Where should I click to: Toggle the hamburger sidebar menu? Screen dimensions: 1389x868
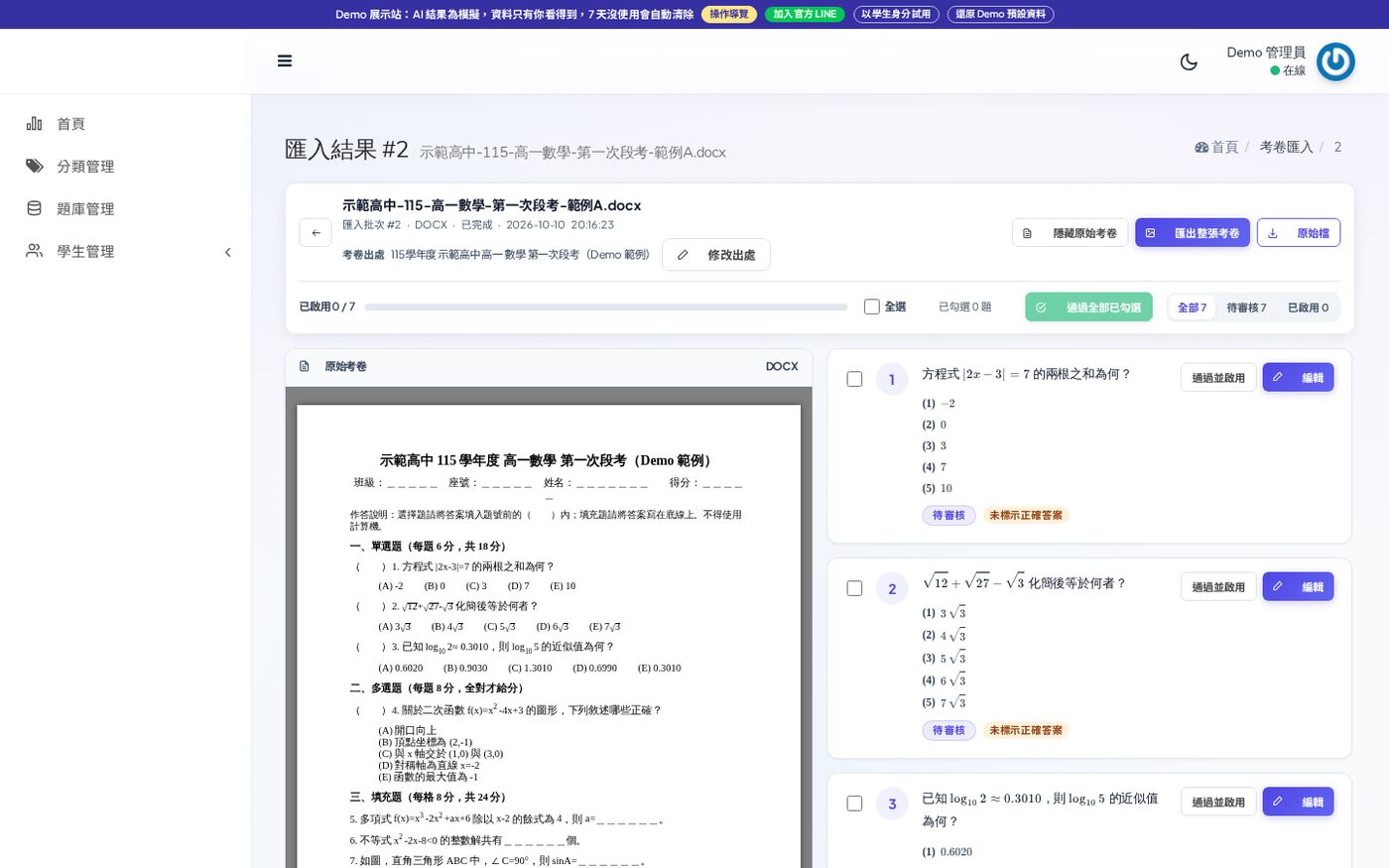pyautogui.click(x=285, y=61)
